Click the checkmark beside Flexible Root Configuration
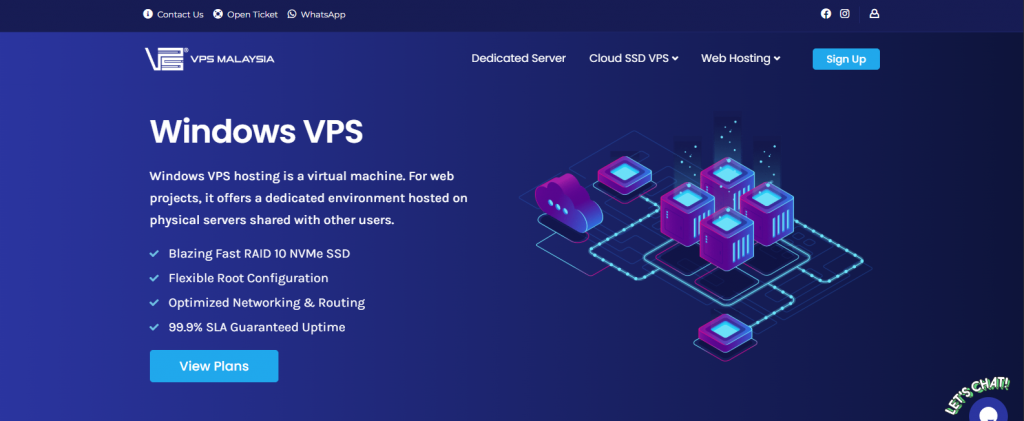The height and width of the screenshot is (421, 1024). point(154,278)
